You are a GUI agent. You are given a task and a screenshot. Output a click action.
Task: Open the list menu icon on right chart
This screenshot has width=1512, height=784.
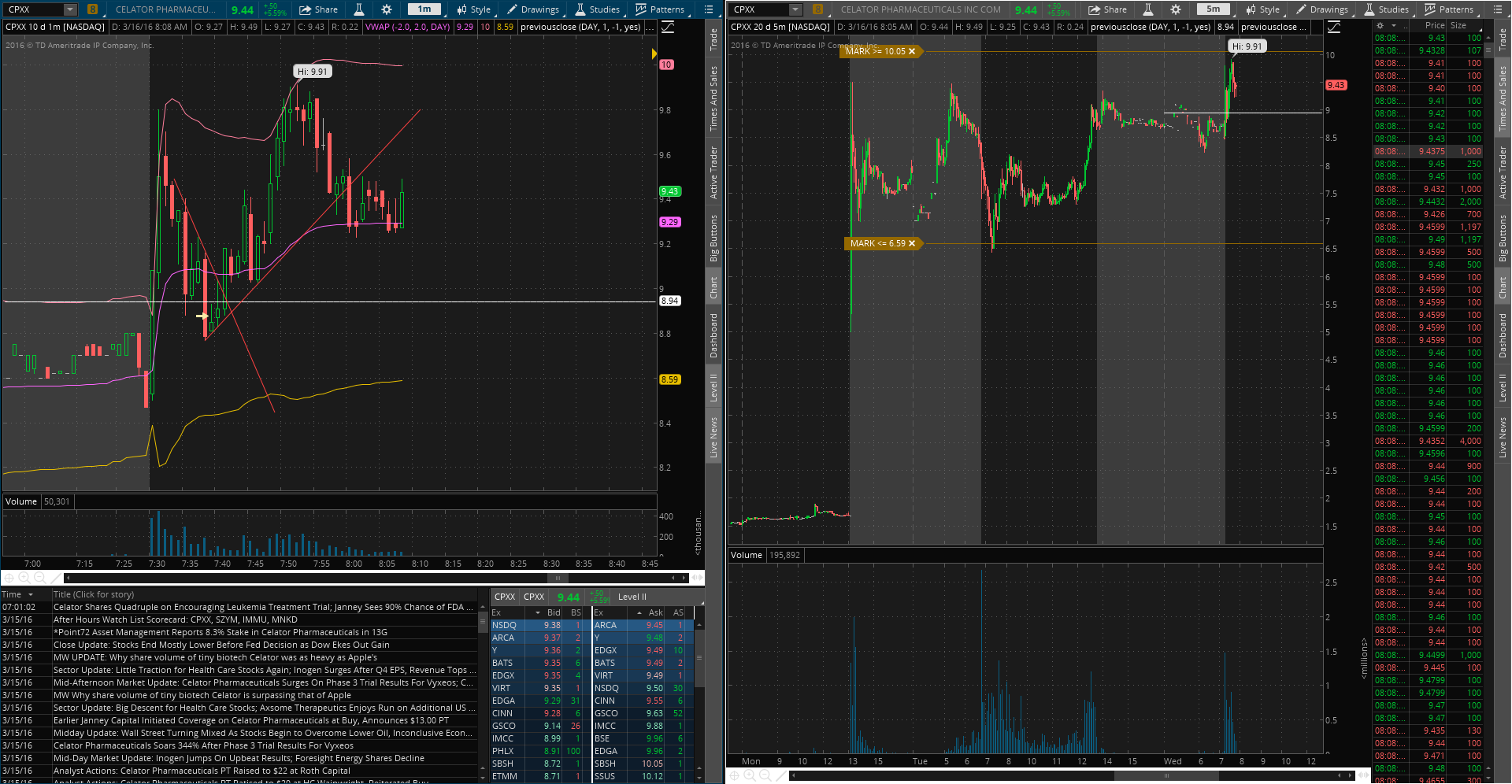1496,9
